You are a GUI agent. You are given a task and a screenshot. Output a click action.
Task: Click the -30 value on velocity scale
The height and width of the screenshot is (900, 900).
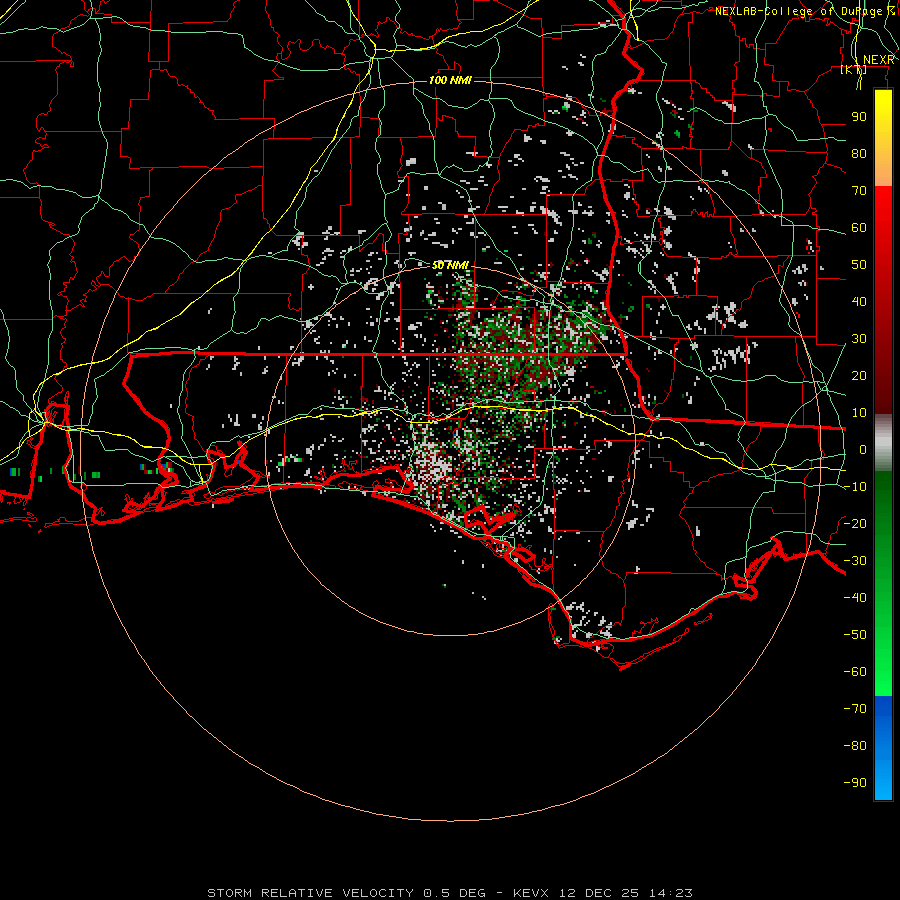coord(855,561)
